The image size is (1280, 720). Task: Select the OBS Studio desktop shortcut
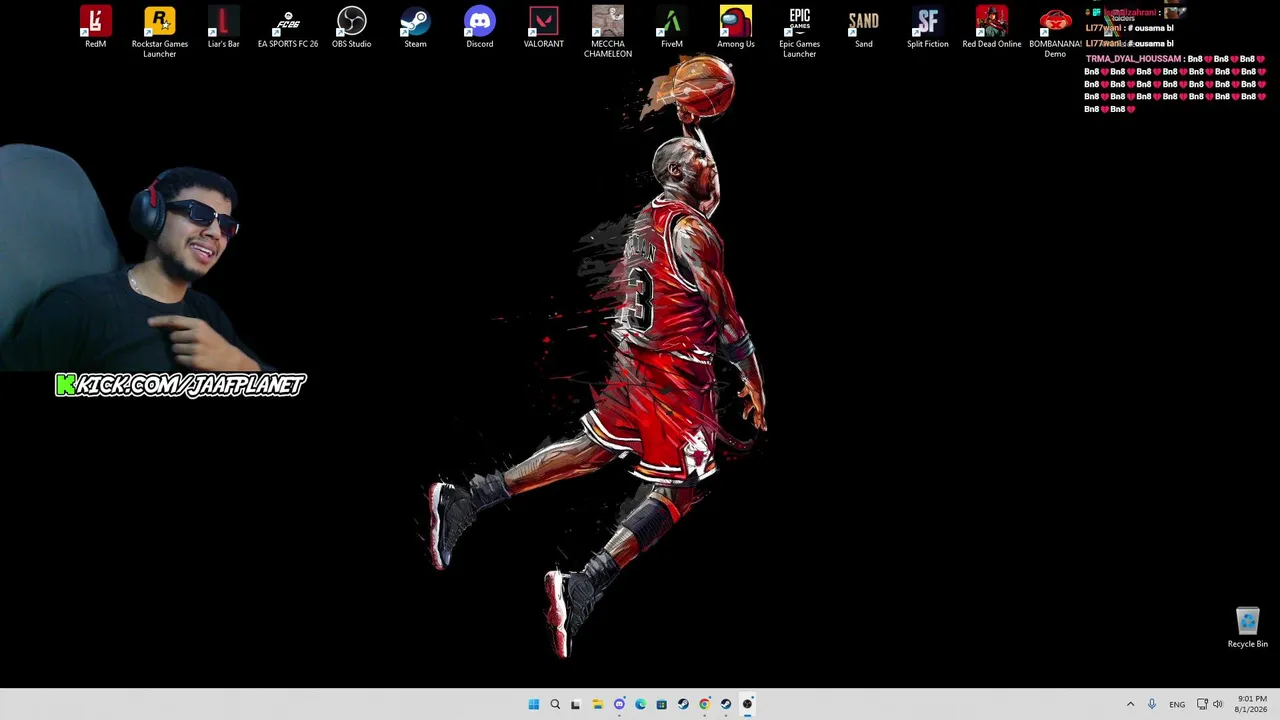click(x=352, y=28)
